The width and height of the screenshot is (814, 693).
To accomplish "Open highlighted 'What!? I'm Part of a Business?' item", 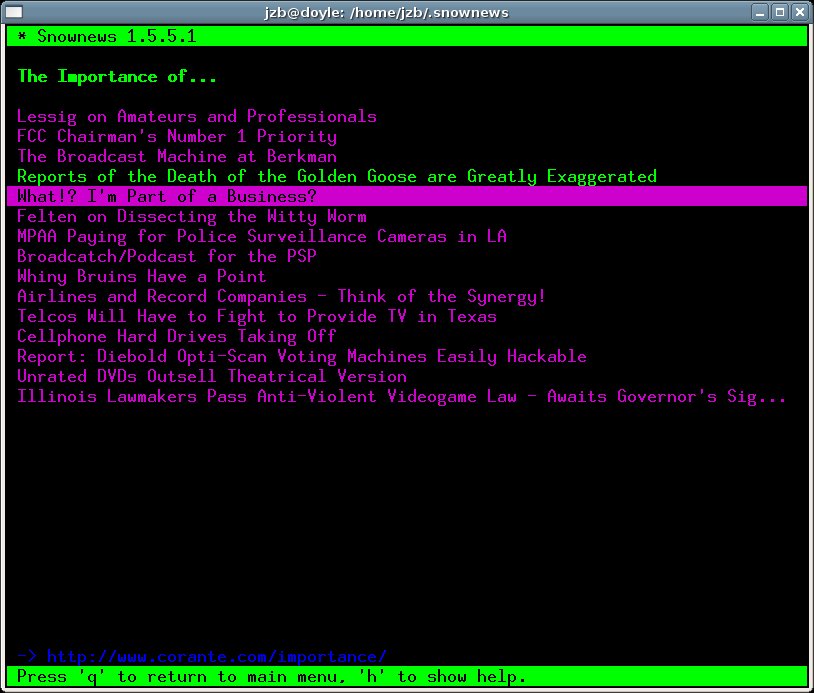I will [x=407, y=196].
